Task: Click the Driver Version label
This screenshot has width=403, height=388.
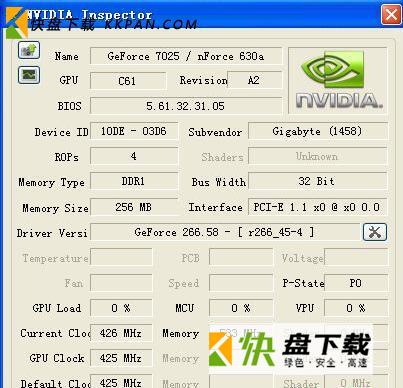Action: [x=52, y=233]
